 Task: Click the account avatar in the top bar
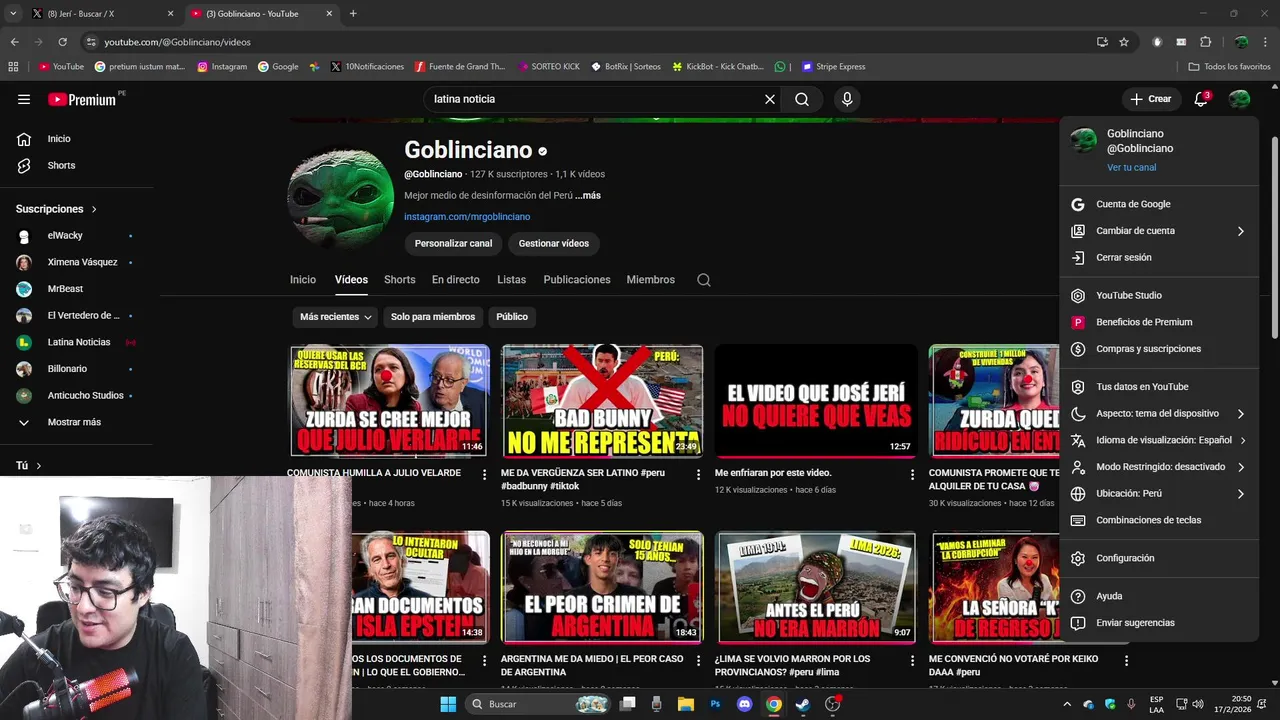tap(1240, 99)
